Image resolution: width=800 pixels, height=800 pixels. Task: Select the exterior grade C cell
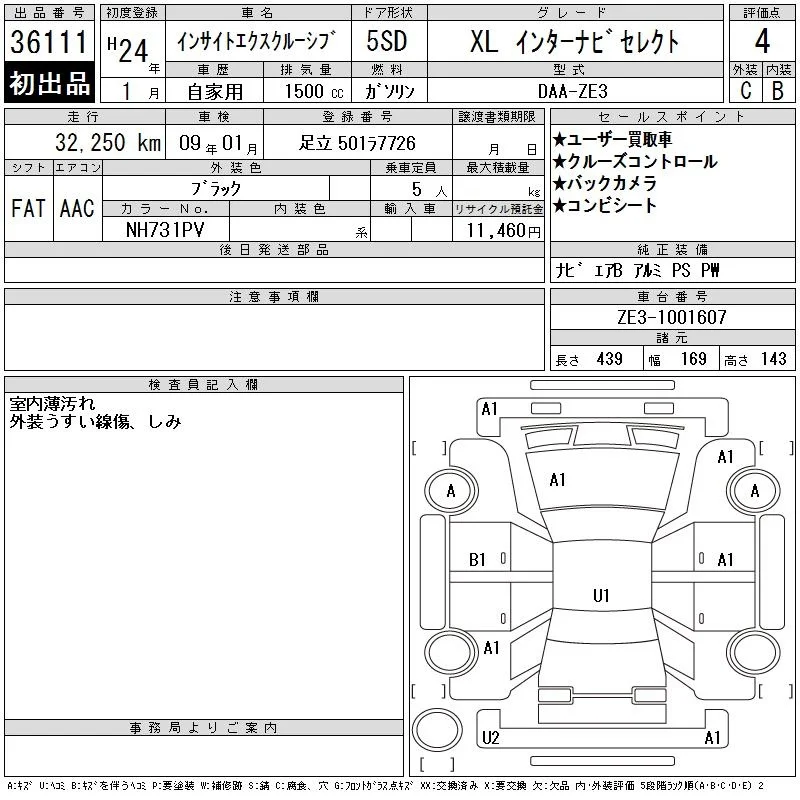745,90
